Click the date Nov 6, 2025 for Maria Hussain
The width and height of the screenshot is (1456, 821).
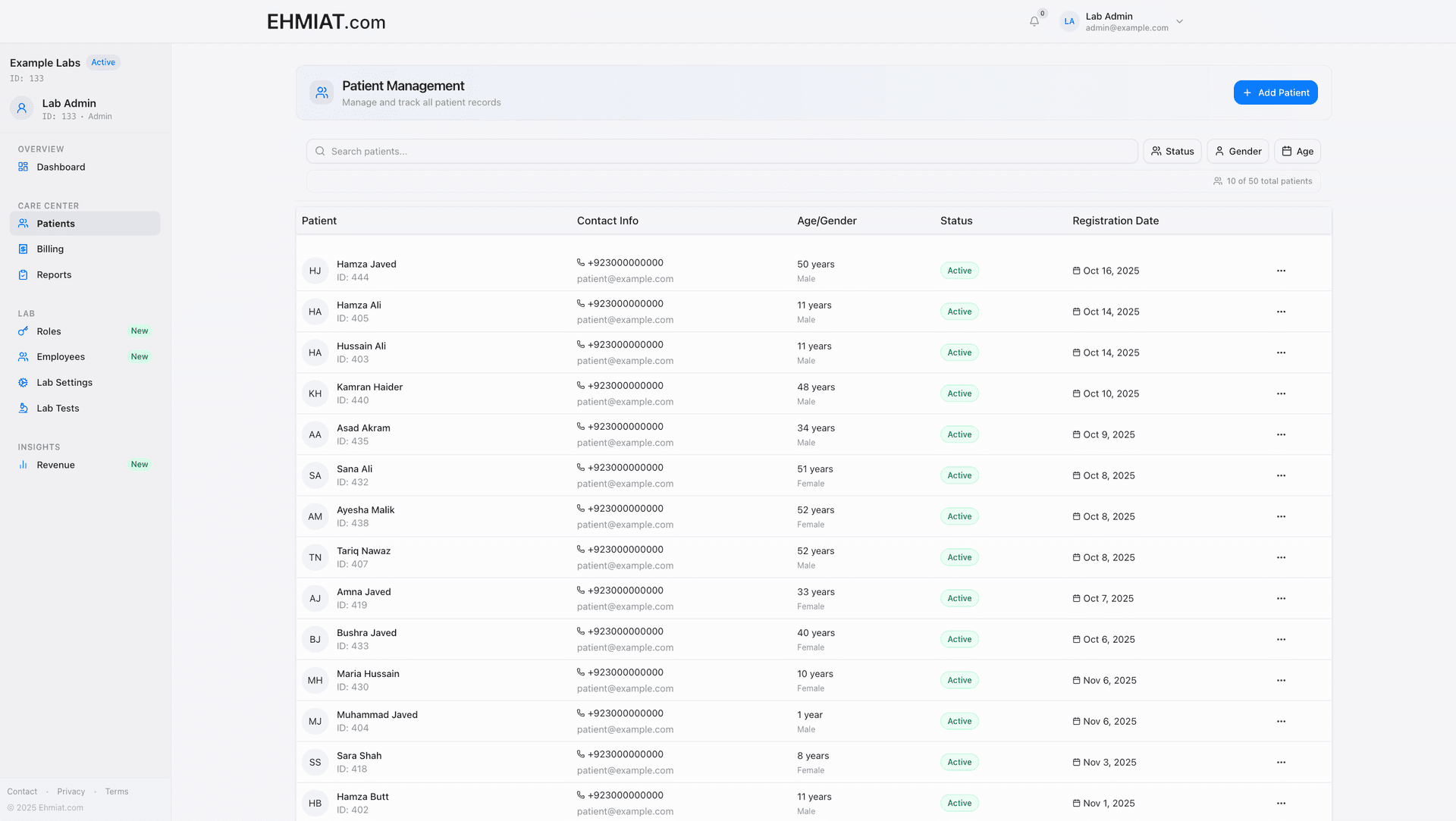[1109, 680]
